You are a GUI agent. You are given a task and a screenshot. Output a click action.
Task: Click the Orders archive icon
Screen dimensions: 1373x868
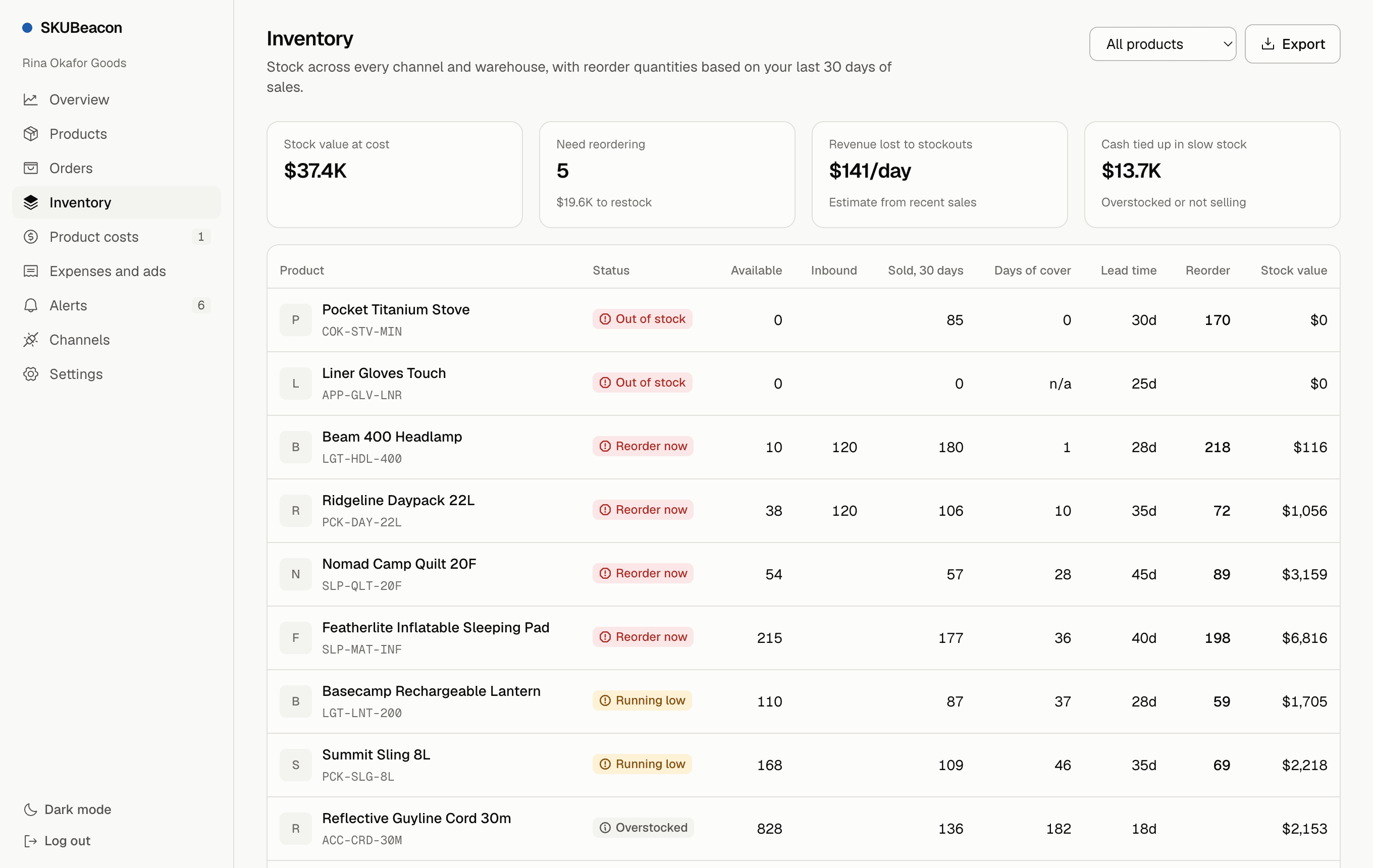click(x=31, y=168)
